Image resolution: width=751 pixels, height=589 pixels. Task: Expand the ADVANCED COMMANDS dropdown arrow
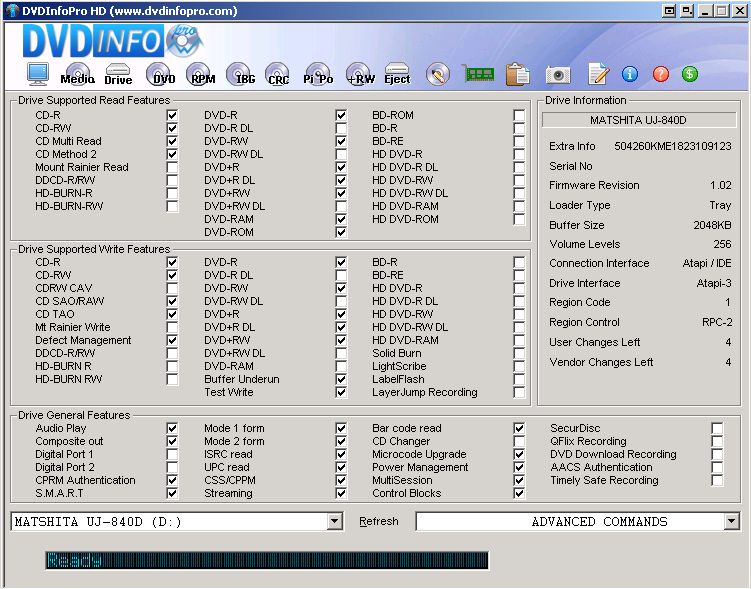click(x=731, y=521)
